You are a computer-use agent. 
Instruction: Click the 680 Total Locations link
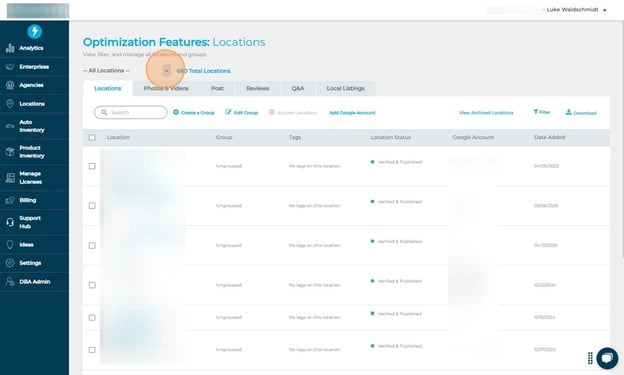tap(204, 71)
